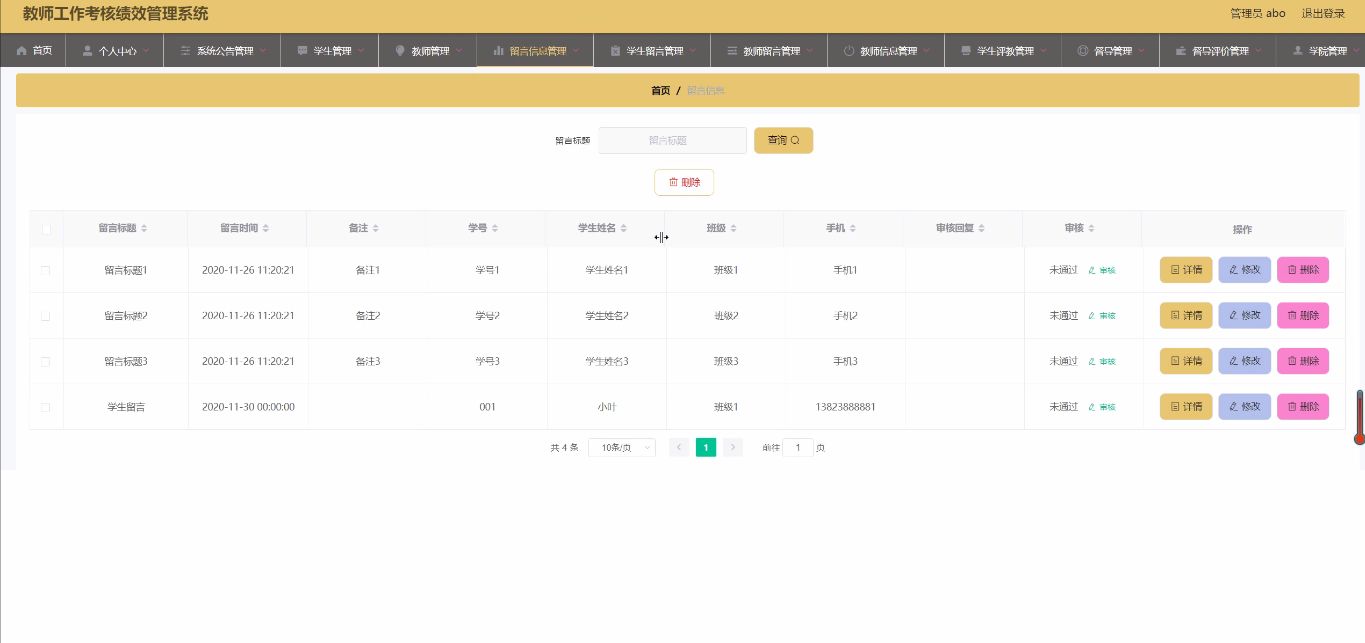The width and height of the screenshot is (1365, 643).
Task: Click the edit 审核 icon in the 留言标题1 row
Action: [1091, 270]
